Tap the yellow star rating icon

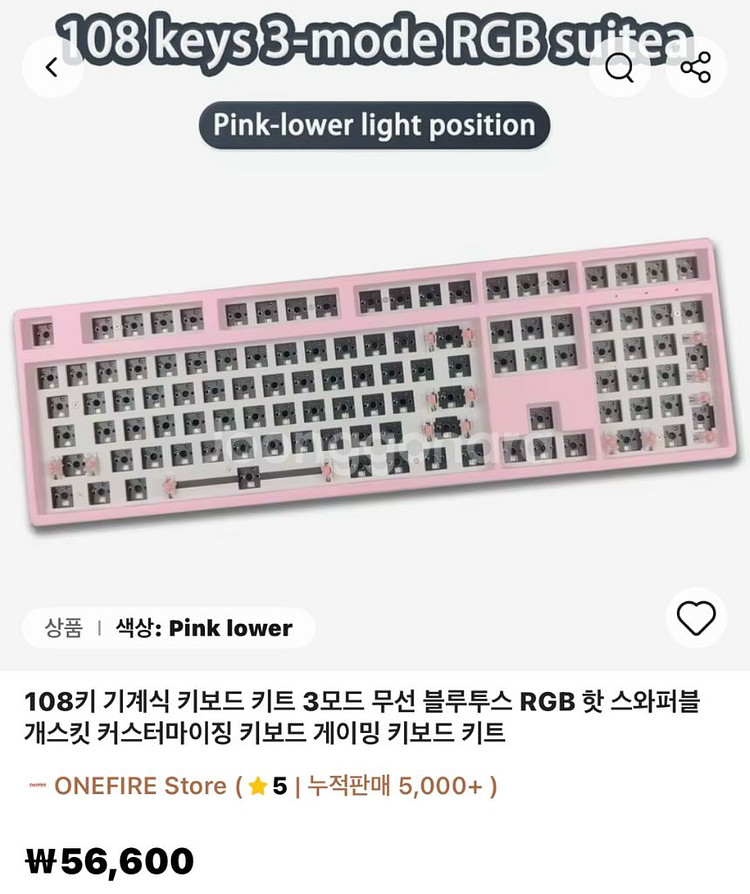258,787
